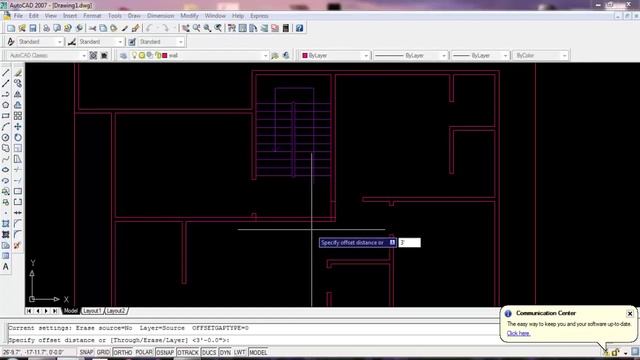The width and height of the screenshot is (640, 360).
Task: Toggle OTRACK in status bar
Action: (x=188, y=352)
